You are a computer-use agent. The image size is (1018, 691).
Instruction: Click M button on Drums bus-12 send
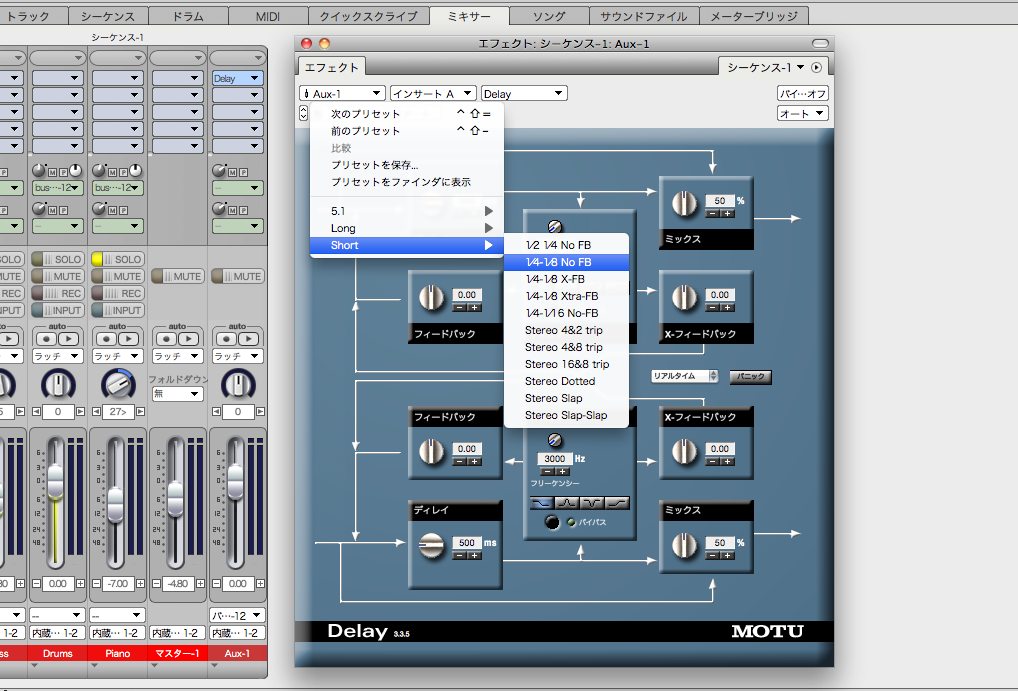53,172
